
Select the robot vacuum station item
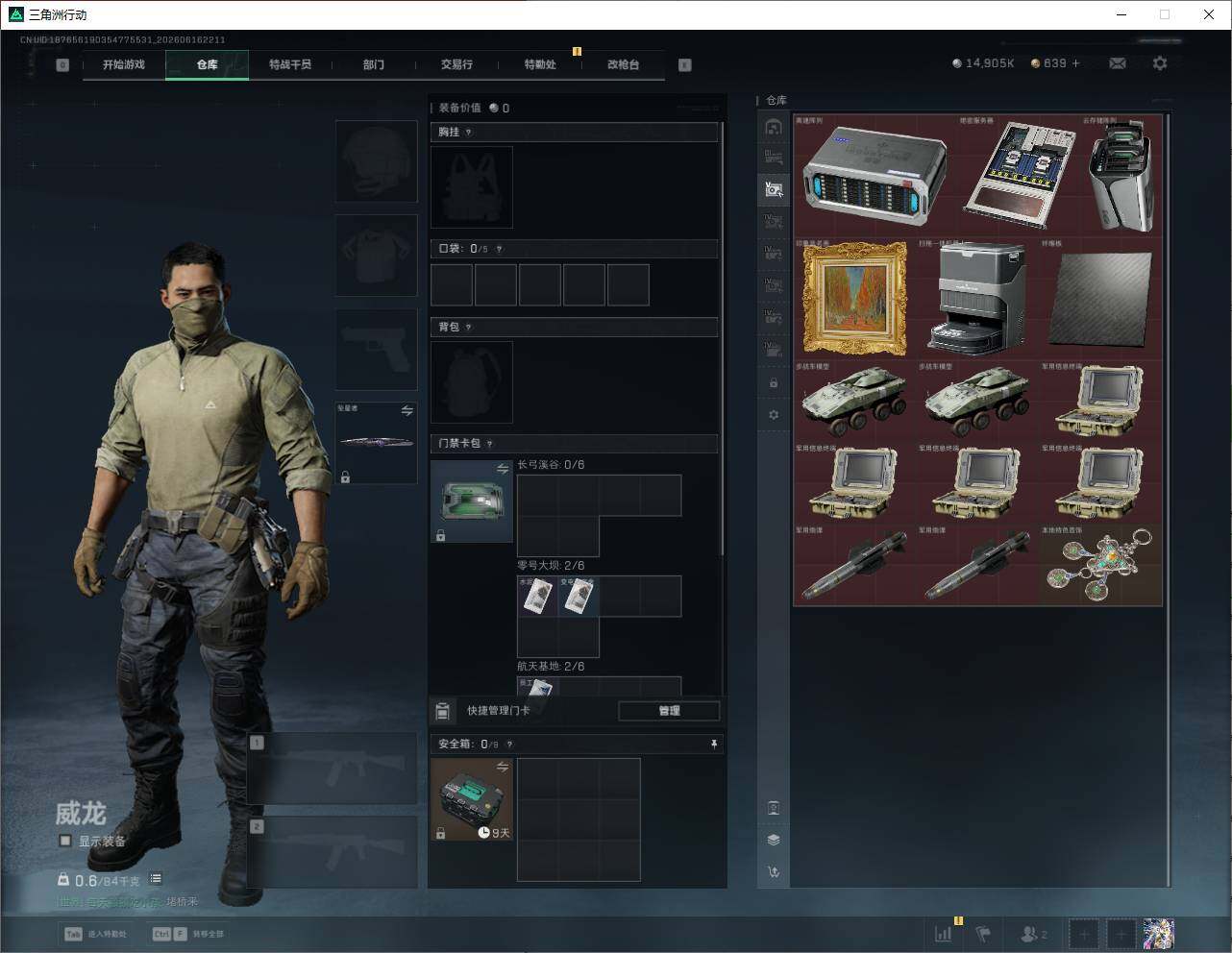(x=977, y=299)
